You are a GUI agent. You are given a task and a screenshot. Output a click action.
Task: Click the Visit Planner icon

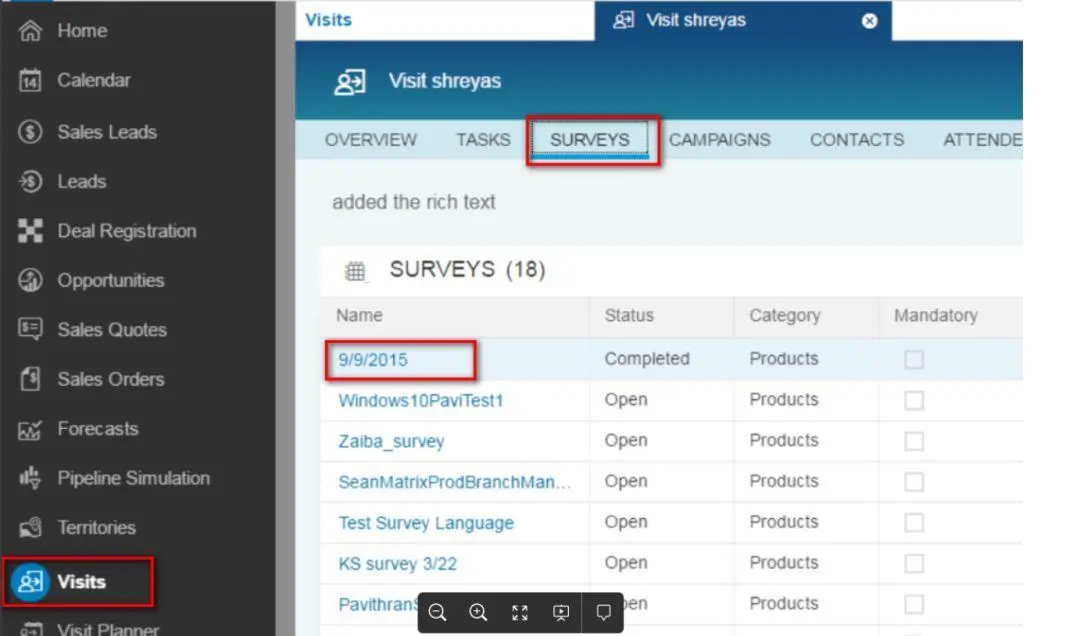[x=31, y=629]
